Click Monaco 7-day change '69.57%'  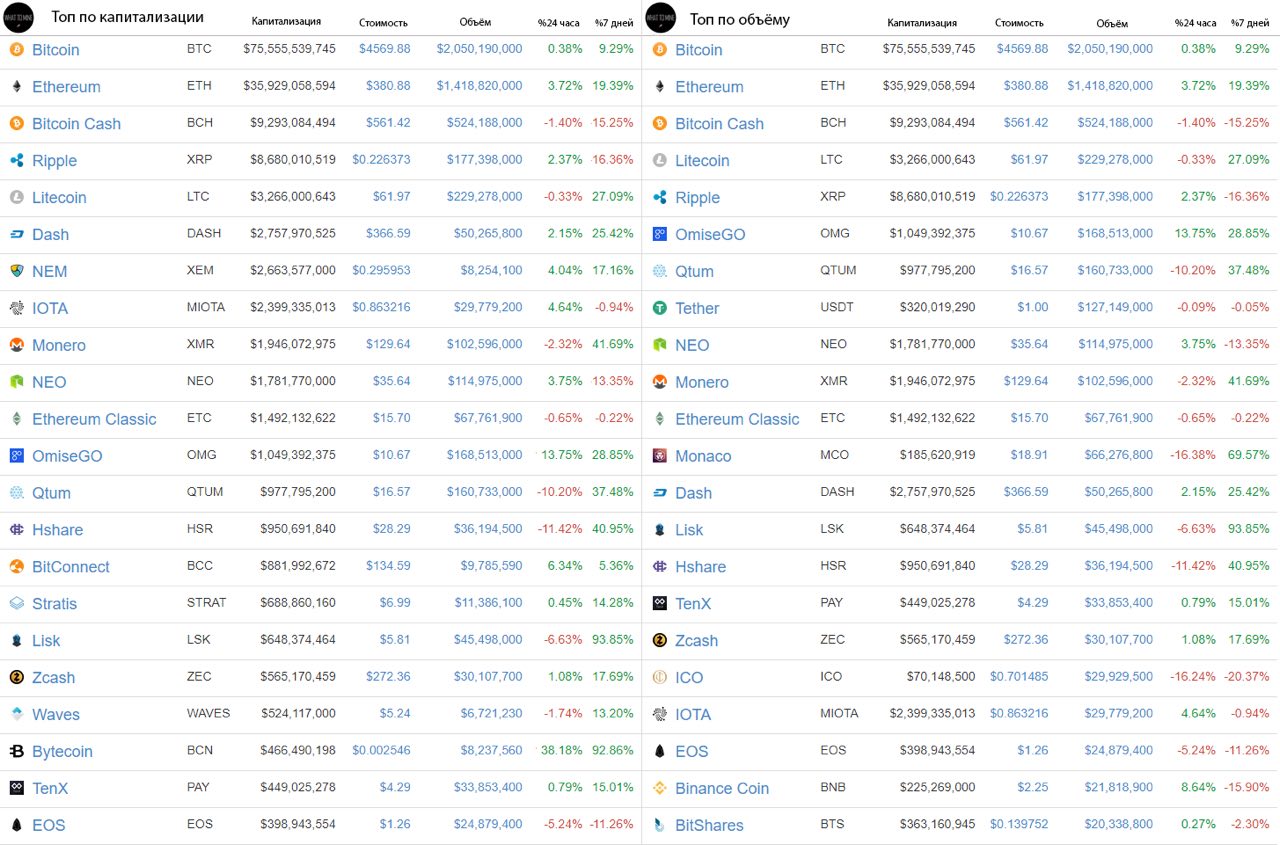1250,454
